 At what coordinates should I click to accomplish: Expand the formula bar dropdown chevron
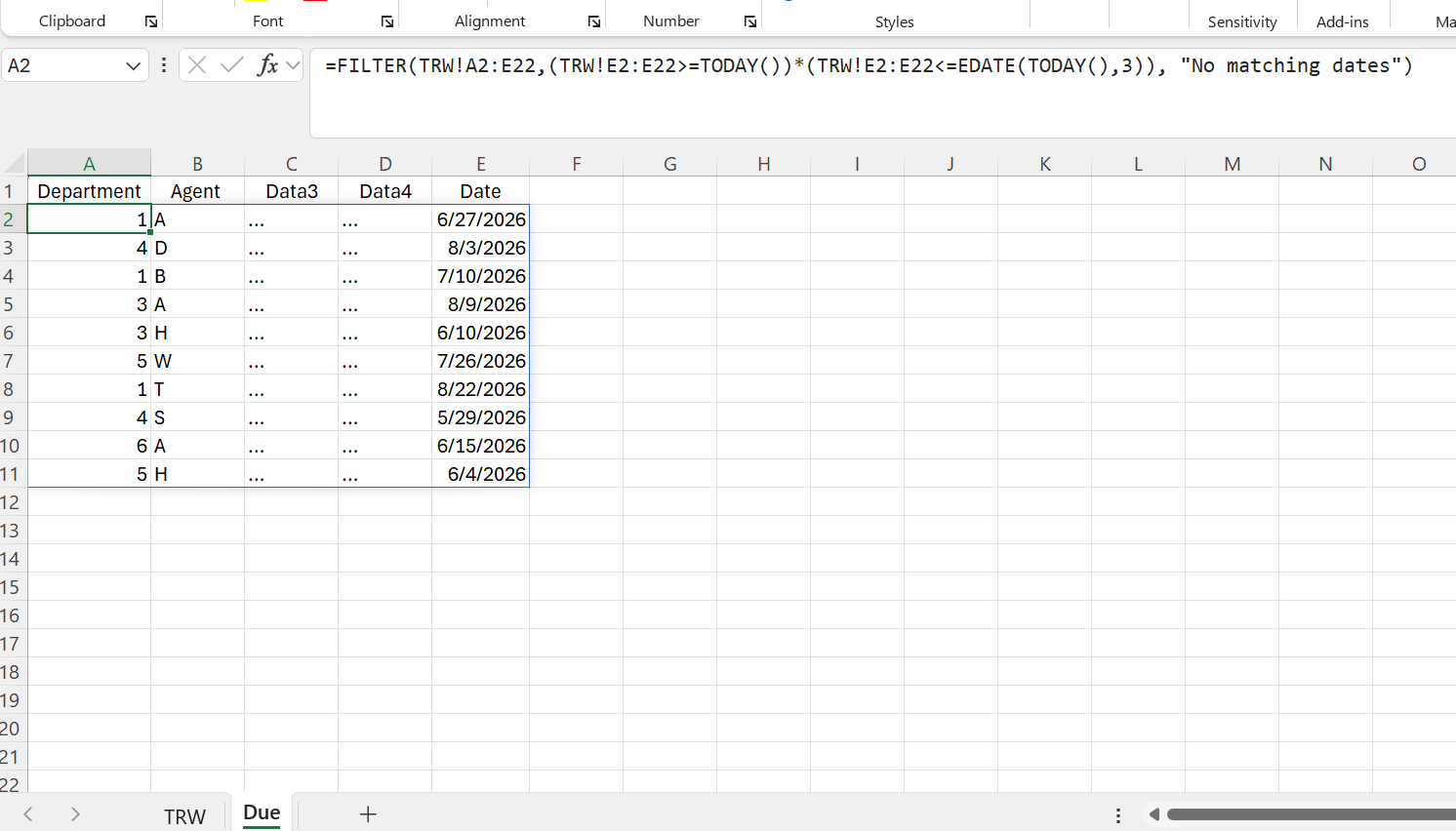[293, 65]
